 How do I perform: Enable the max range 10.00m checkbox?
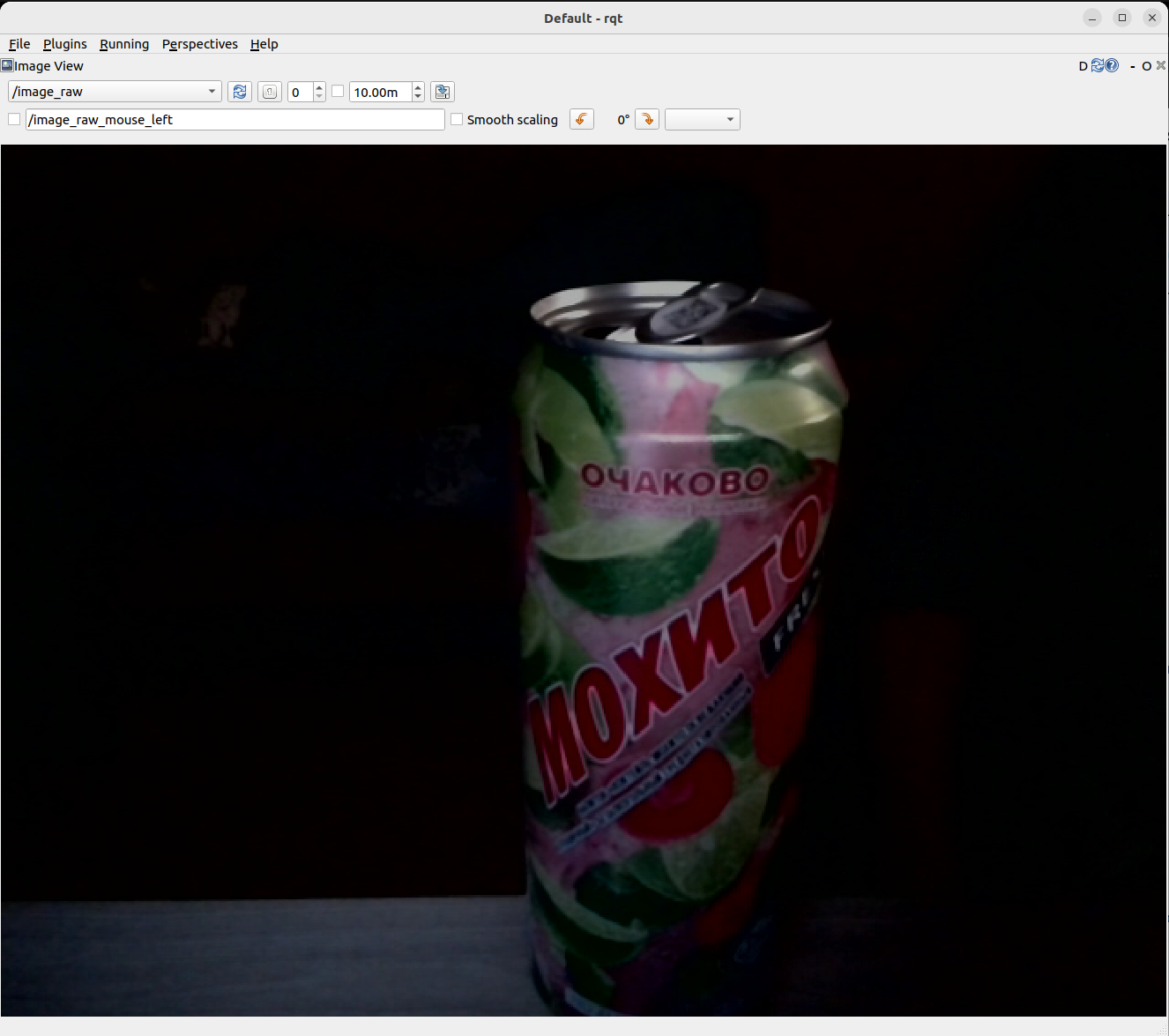[338, 92]
